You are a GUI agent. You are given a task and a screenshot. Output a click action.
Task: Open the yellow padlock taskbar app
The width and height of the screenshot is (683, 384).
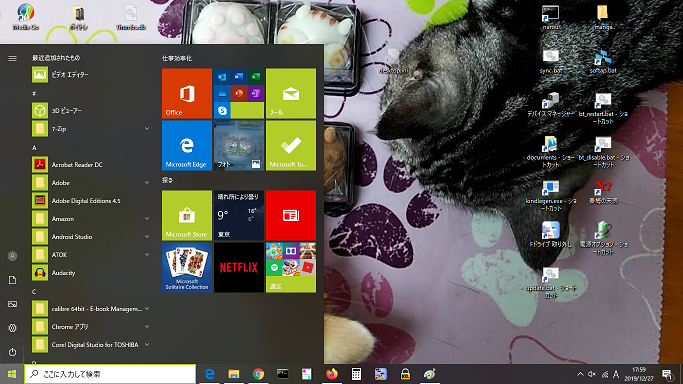pyautogui.click(x=405, y=374)
